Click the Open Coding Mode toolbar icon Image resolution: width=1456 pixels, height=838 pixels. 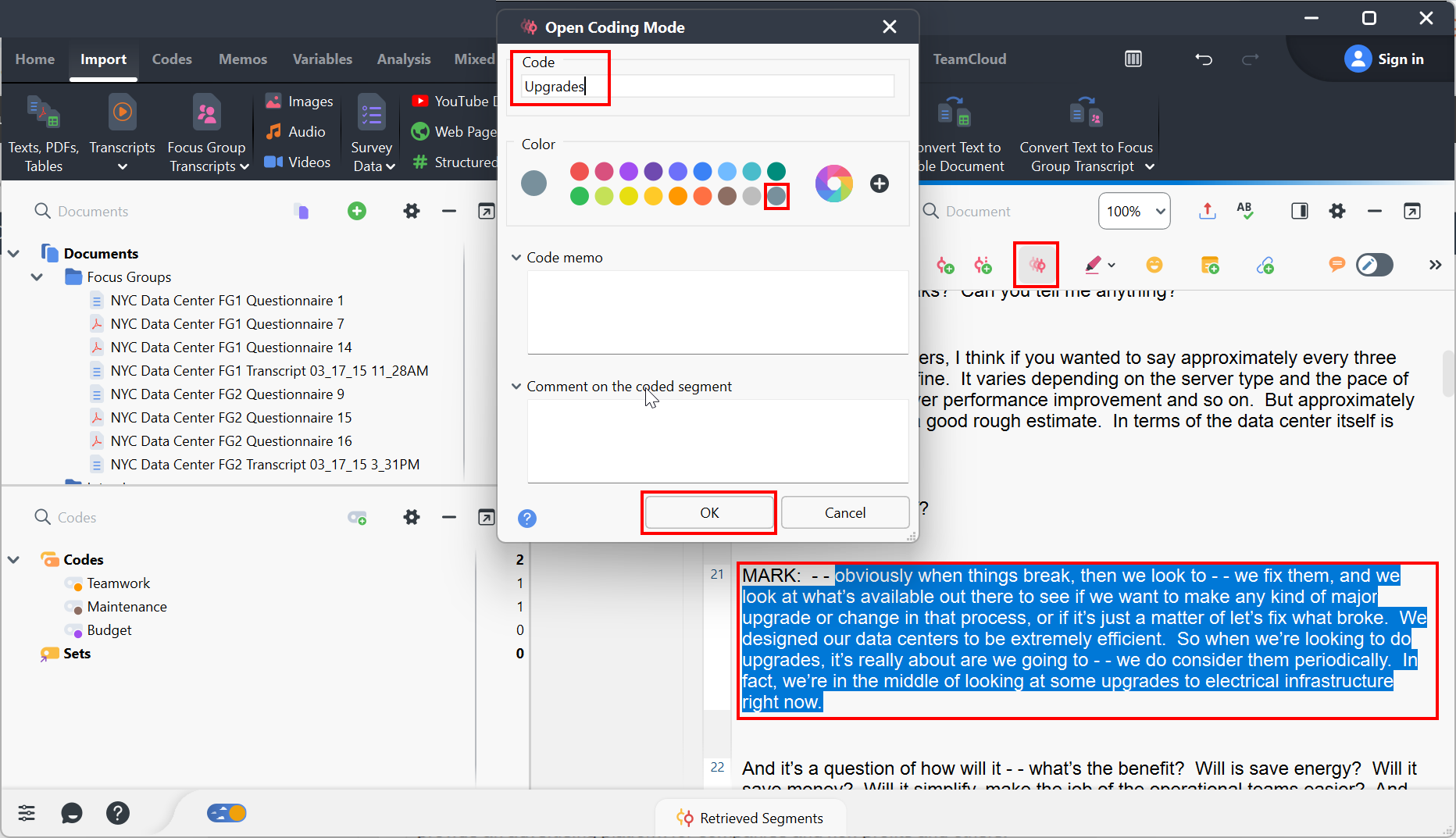click(x=1037, y=266)
